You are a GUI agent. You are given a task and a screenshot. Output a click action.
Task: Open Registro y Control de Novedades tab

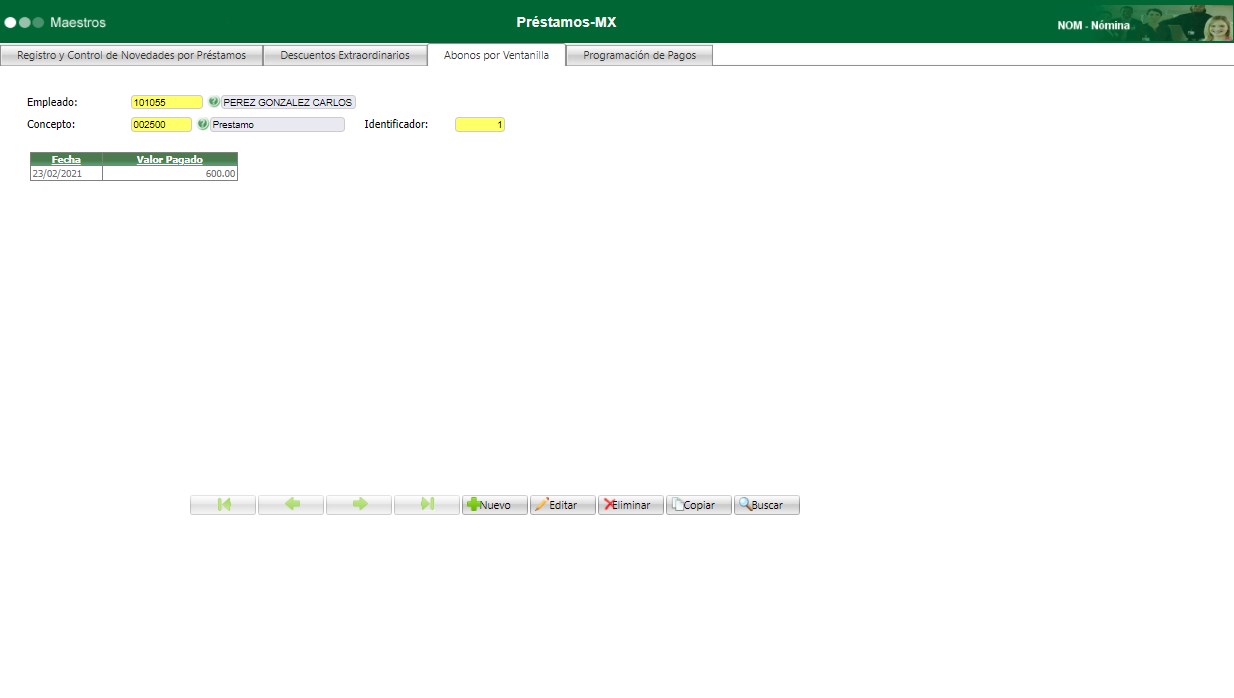tap(132, 56)
